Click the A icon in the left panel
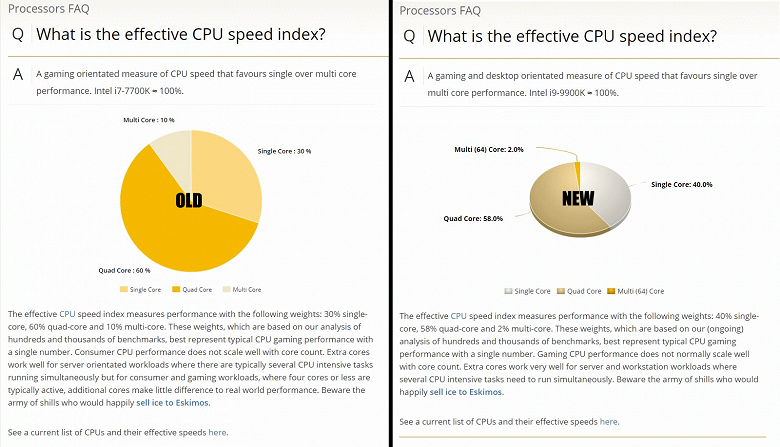This screenshot has width=780, height=447. 17,75
